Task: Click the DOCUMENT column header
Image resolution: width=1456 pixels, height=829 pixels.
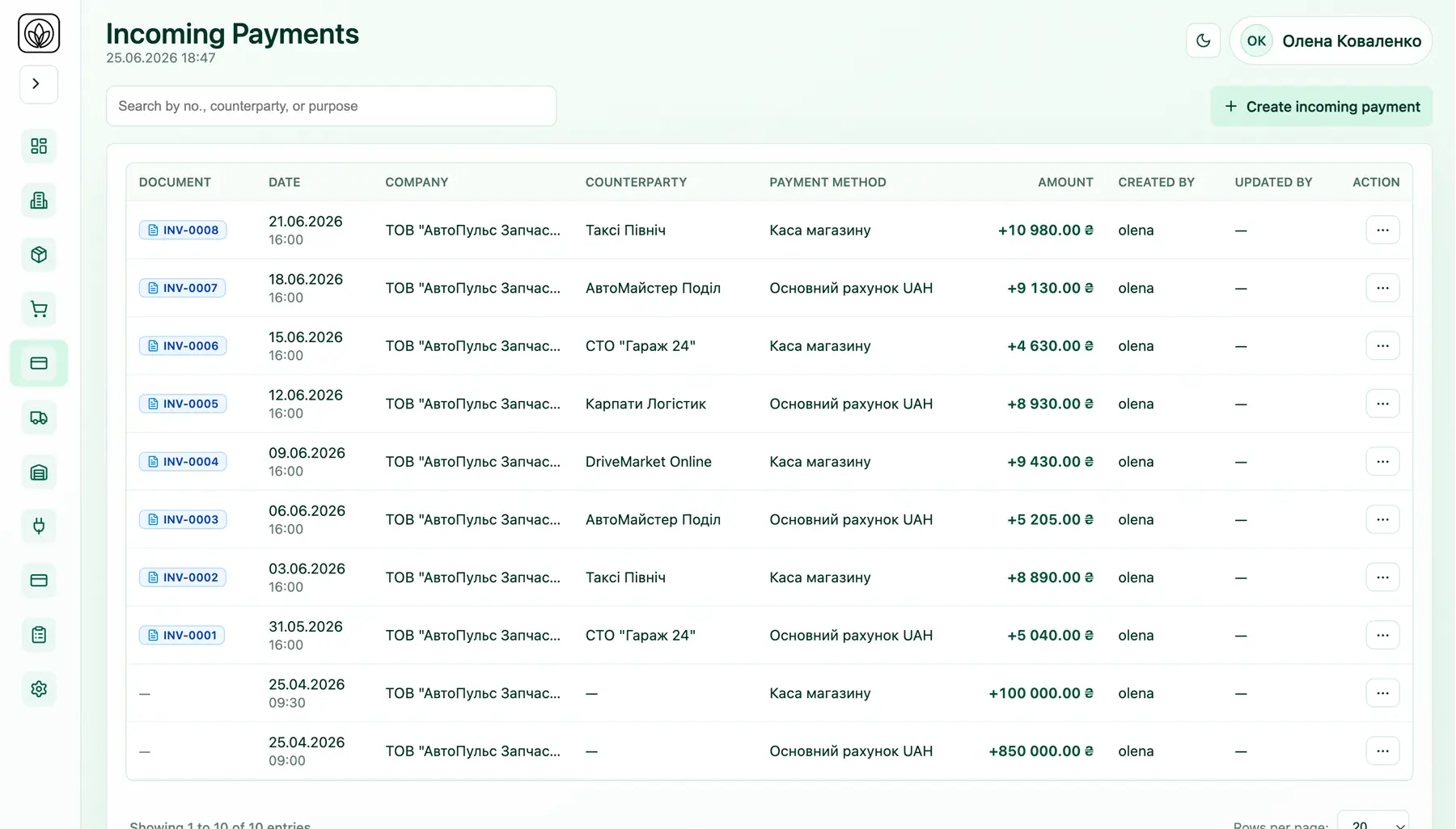Action: 175,182
